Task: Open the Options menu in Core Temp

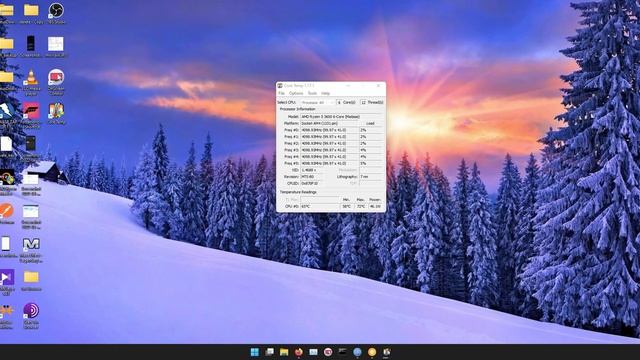Action: pyautogui.click(x=296, y=93)
